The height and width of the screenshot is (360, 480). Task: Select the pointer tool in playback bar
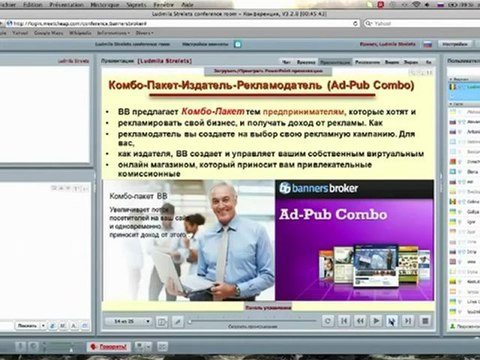pyautogui.click(x=392, y=321)
